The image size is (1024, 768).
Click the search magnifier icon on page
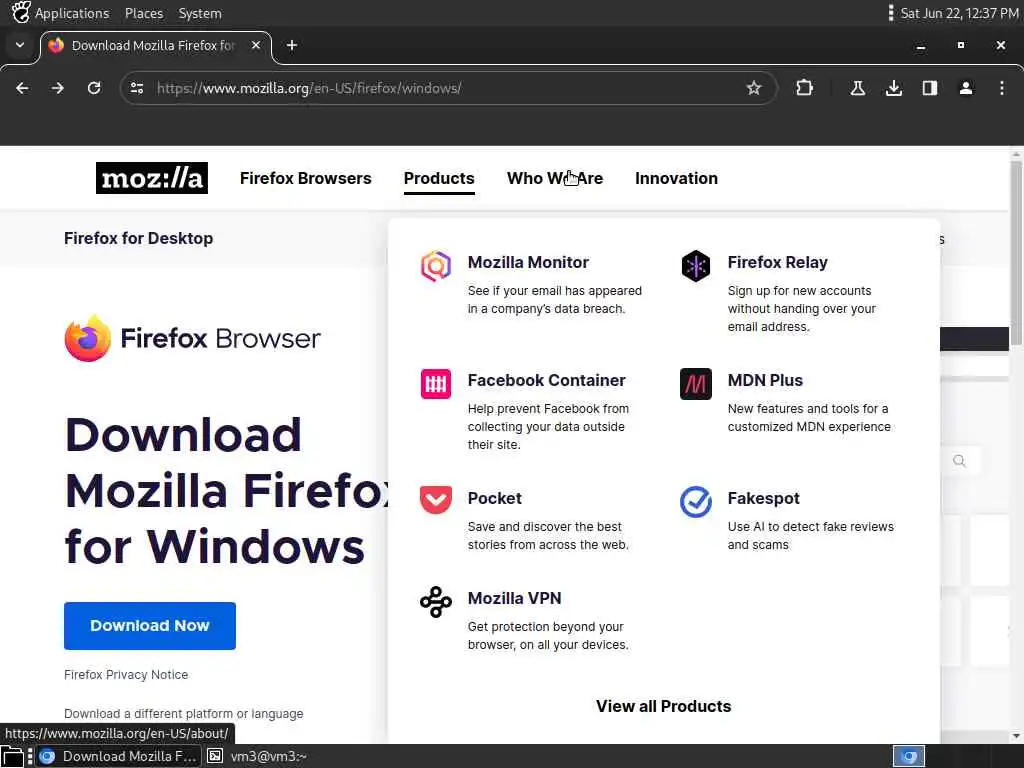pos(959,461)
